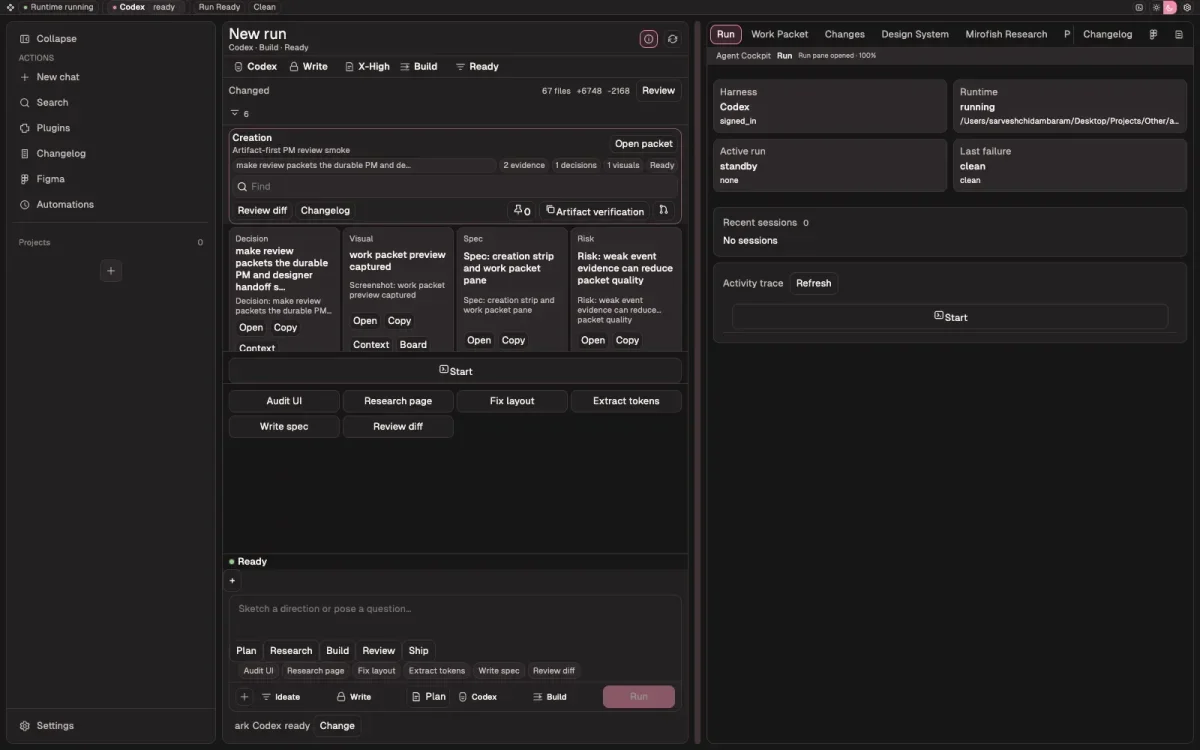Open the gear settings icon in top bar
Viewport: 1200px width, 750px height.
[x=1187, y=7]
